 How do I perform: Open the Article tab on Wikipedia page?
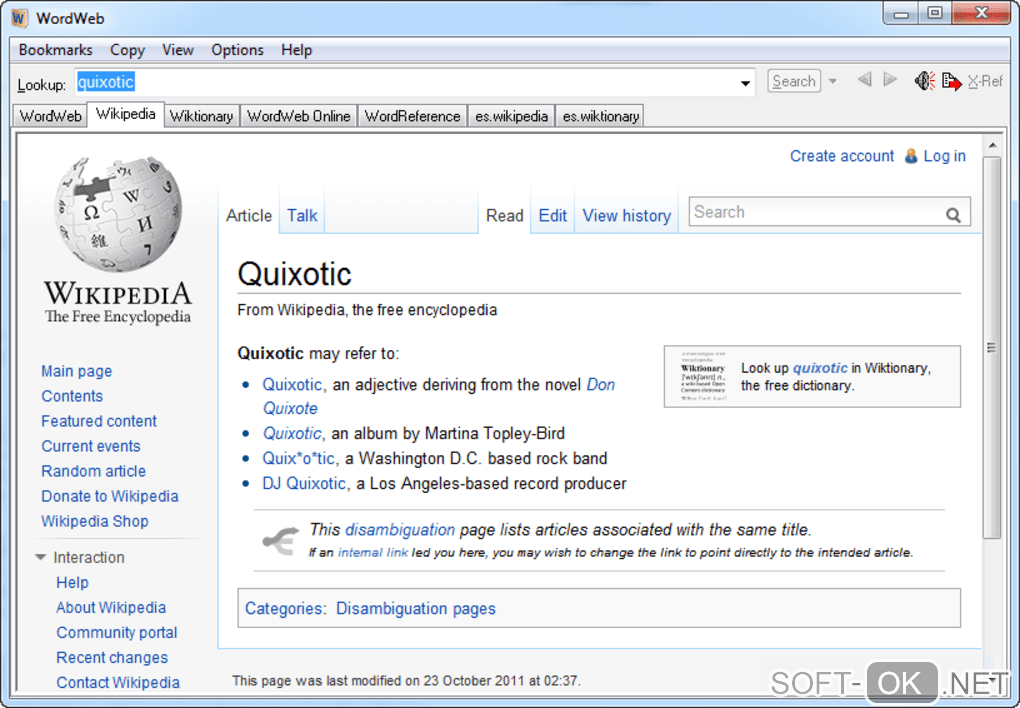point(248,215)
